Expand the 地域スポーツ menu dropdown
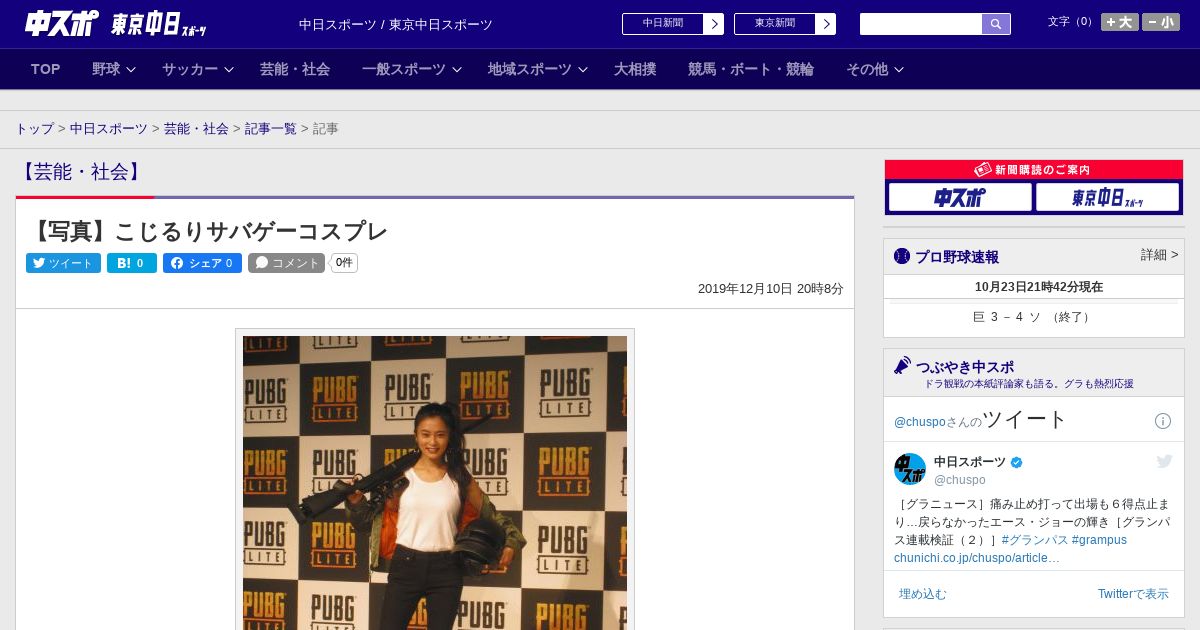 538,69
